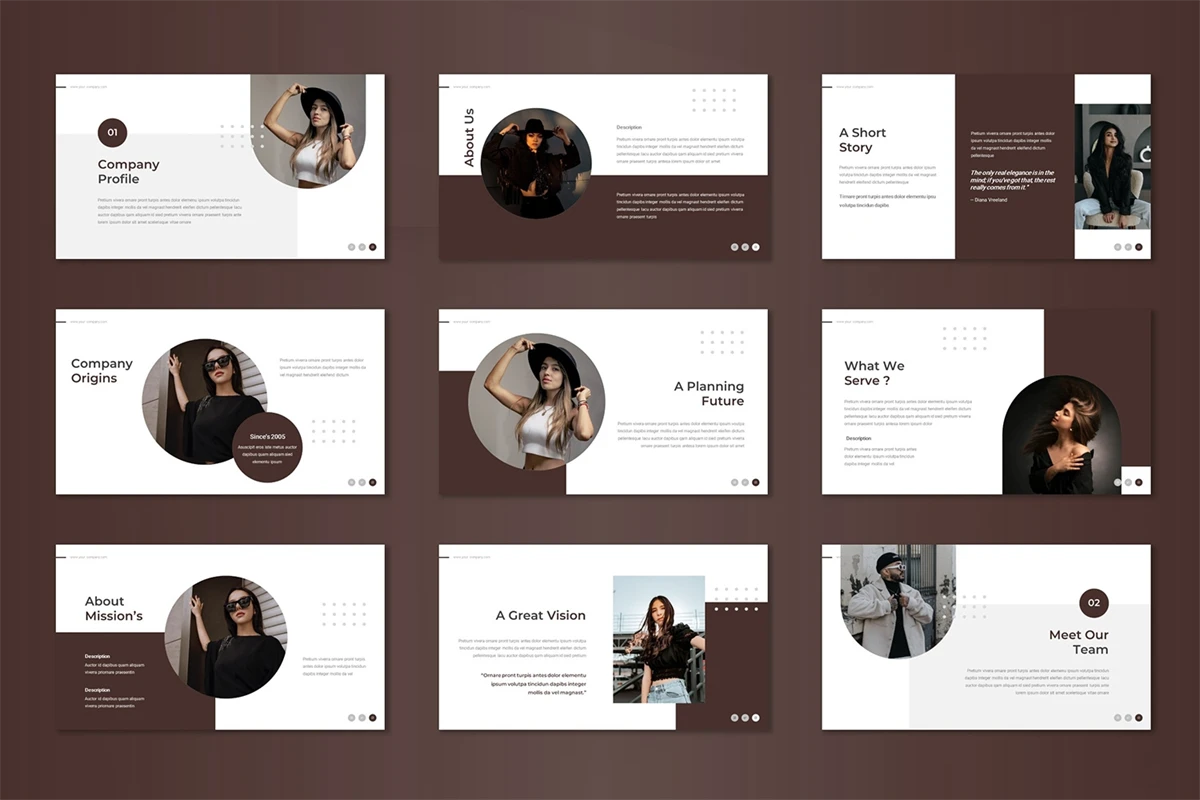
Task: Click the dark pagination dot on Company Profile slide
Action: point(373,246)
